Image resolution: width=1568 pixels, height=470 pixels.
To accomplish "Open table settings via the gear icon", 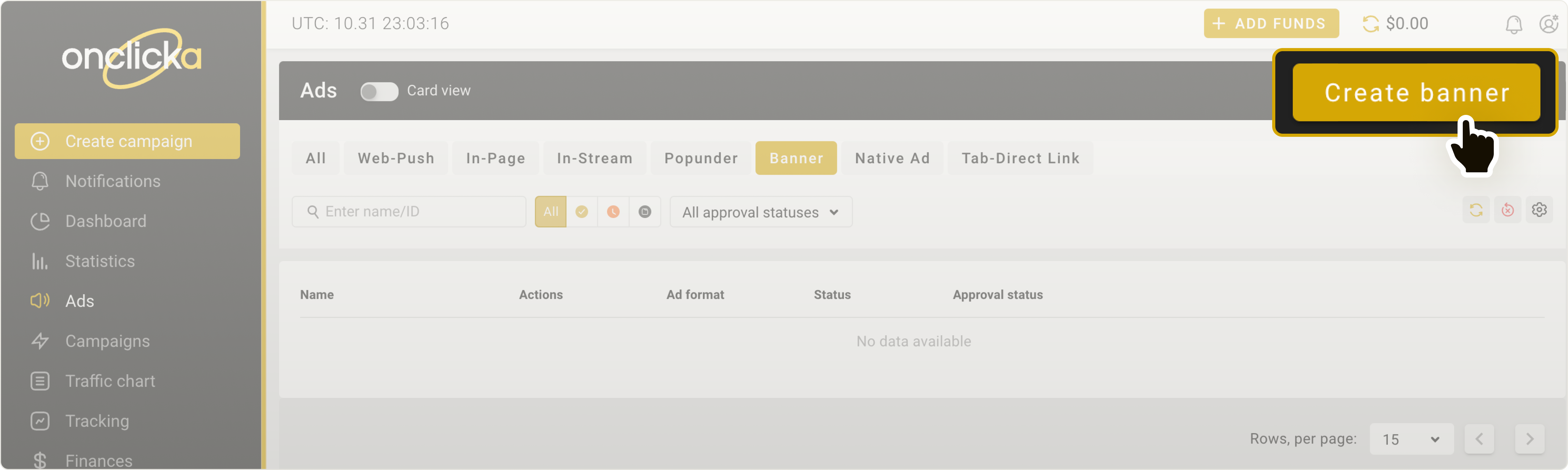I will tap(1539, 210).
